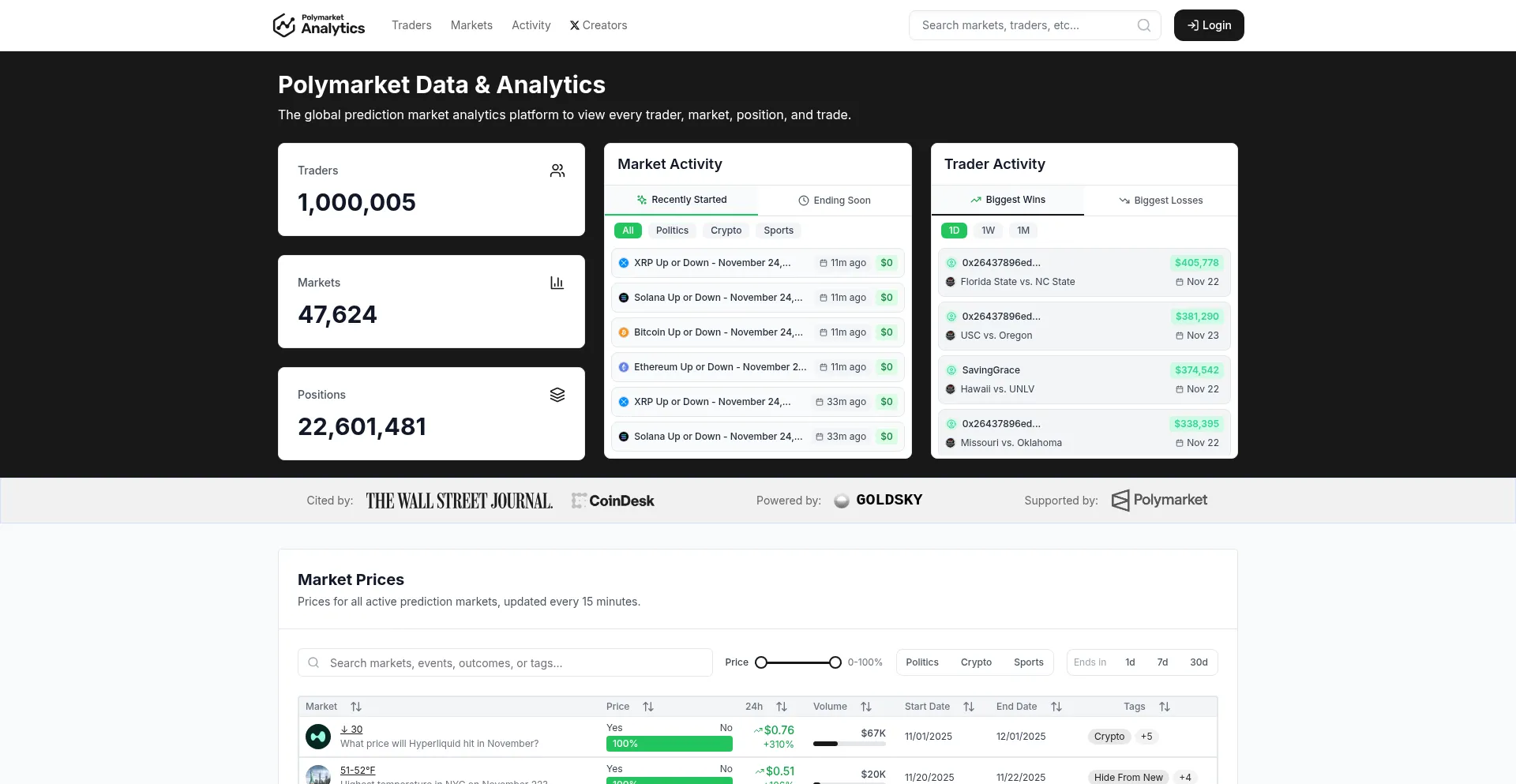Click the Login button
The height and width of the screenshot is (784, 1516).
[x=1209, y=25]
